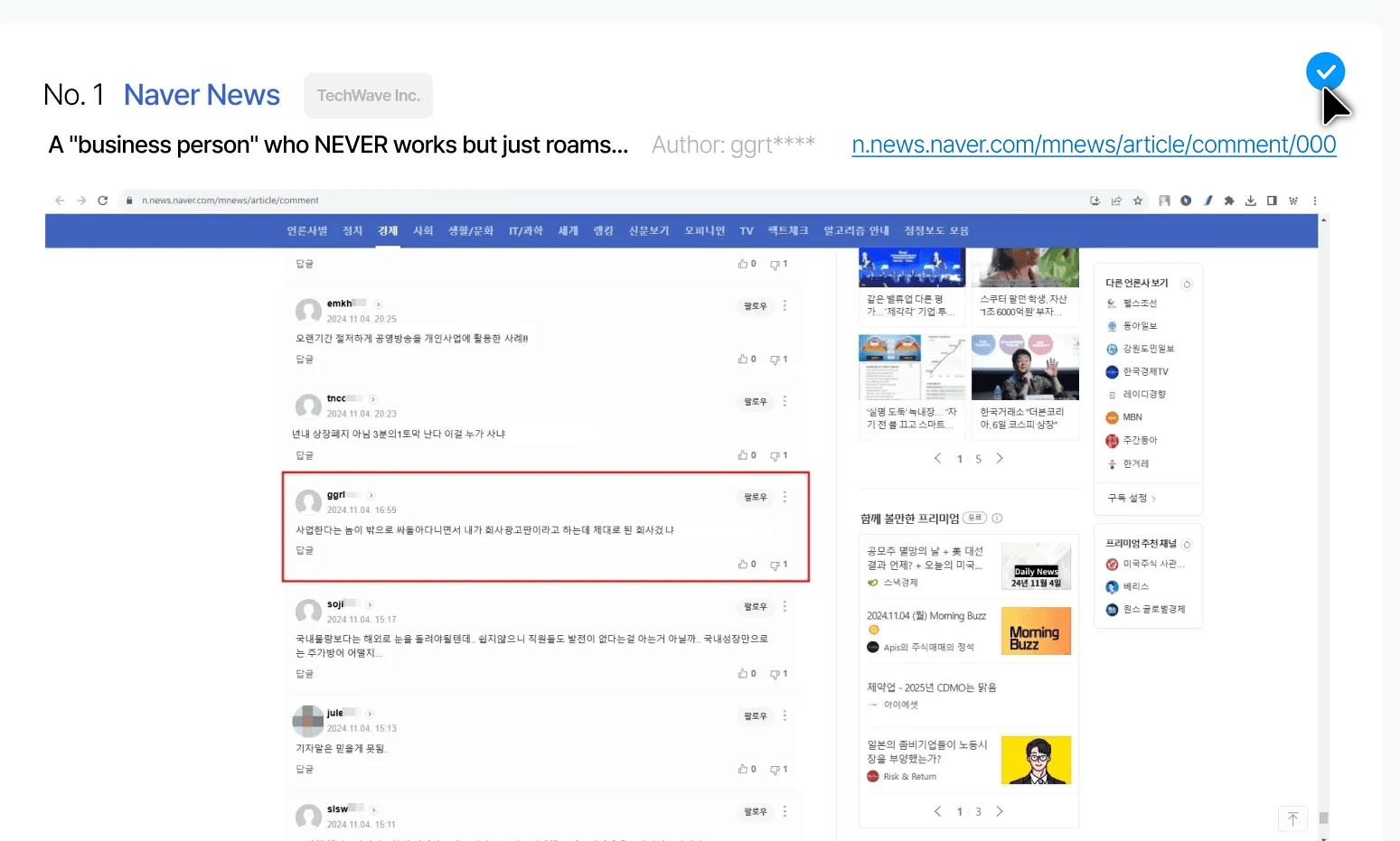Jump to top with the up-arrow button

pyautogui.click(x=1293, y=818)
